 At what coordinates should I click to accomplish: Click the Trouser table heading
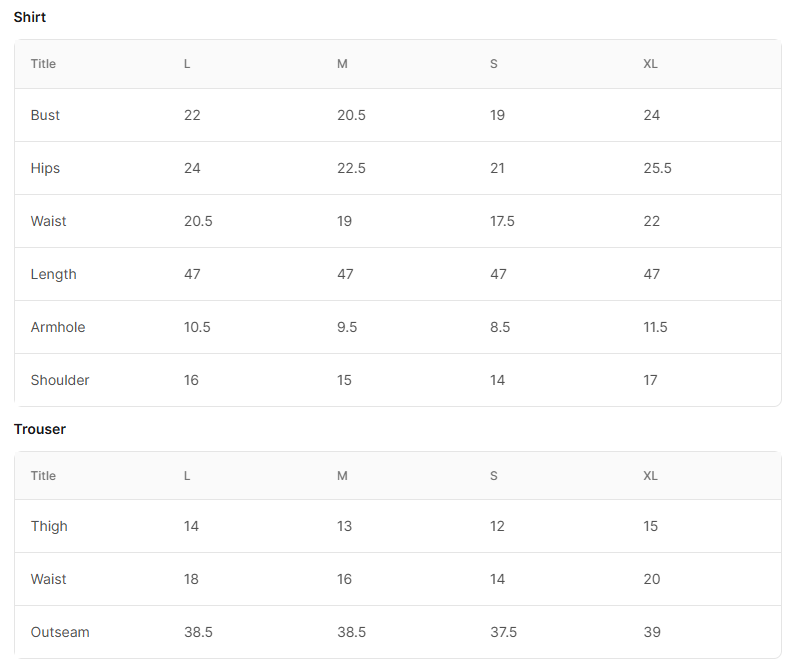(x=40, y=429)
